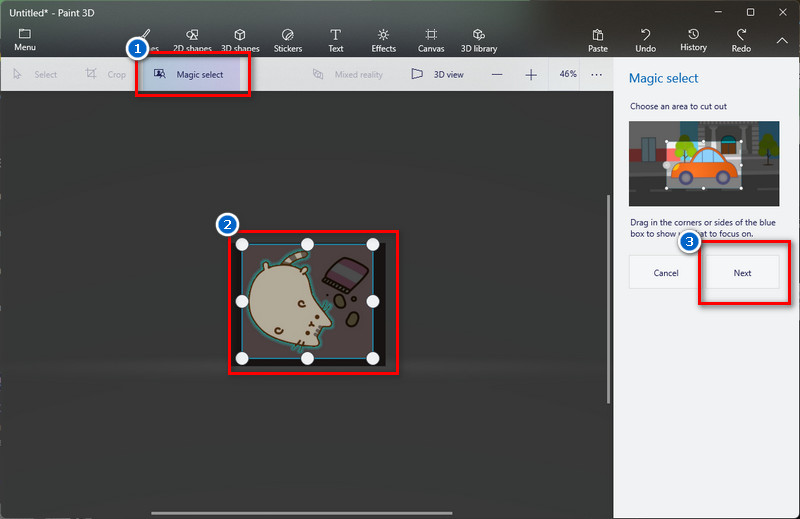Viewport: 800px width, 519px height.
Task: Activate Magic select
Action: point(189,75)
